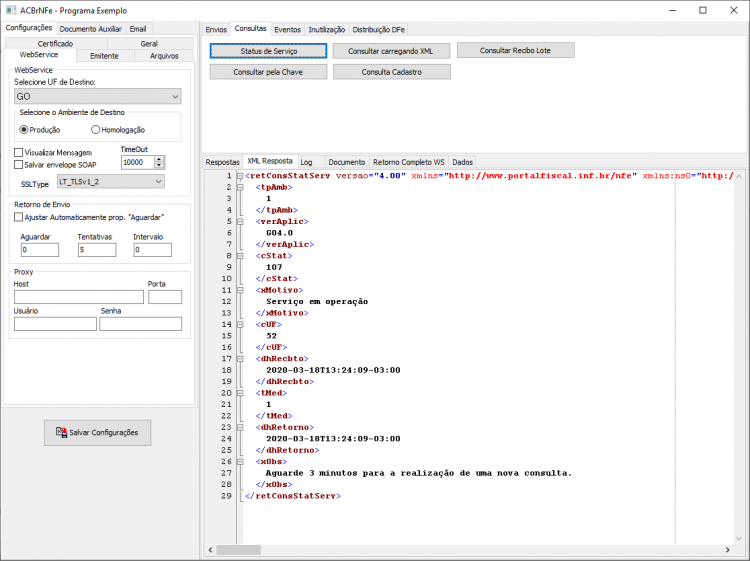This screenshot has height=561, width=750.
Task: Click the ACBrNFe application icon in title bar
Action: 11,10
